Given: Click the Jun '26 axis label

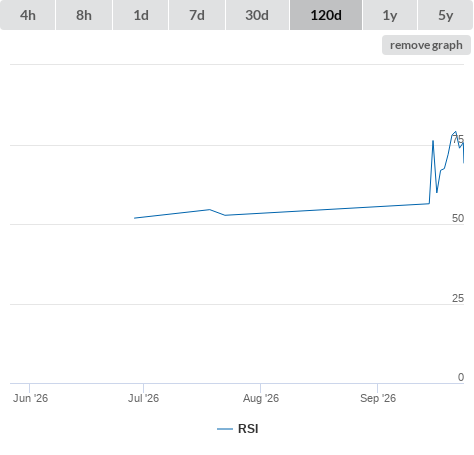Looking at the screenshot, I should coord(30,398).
